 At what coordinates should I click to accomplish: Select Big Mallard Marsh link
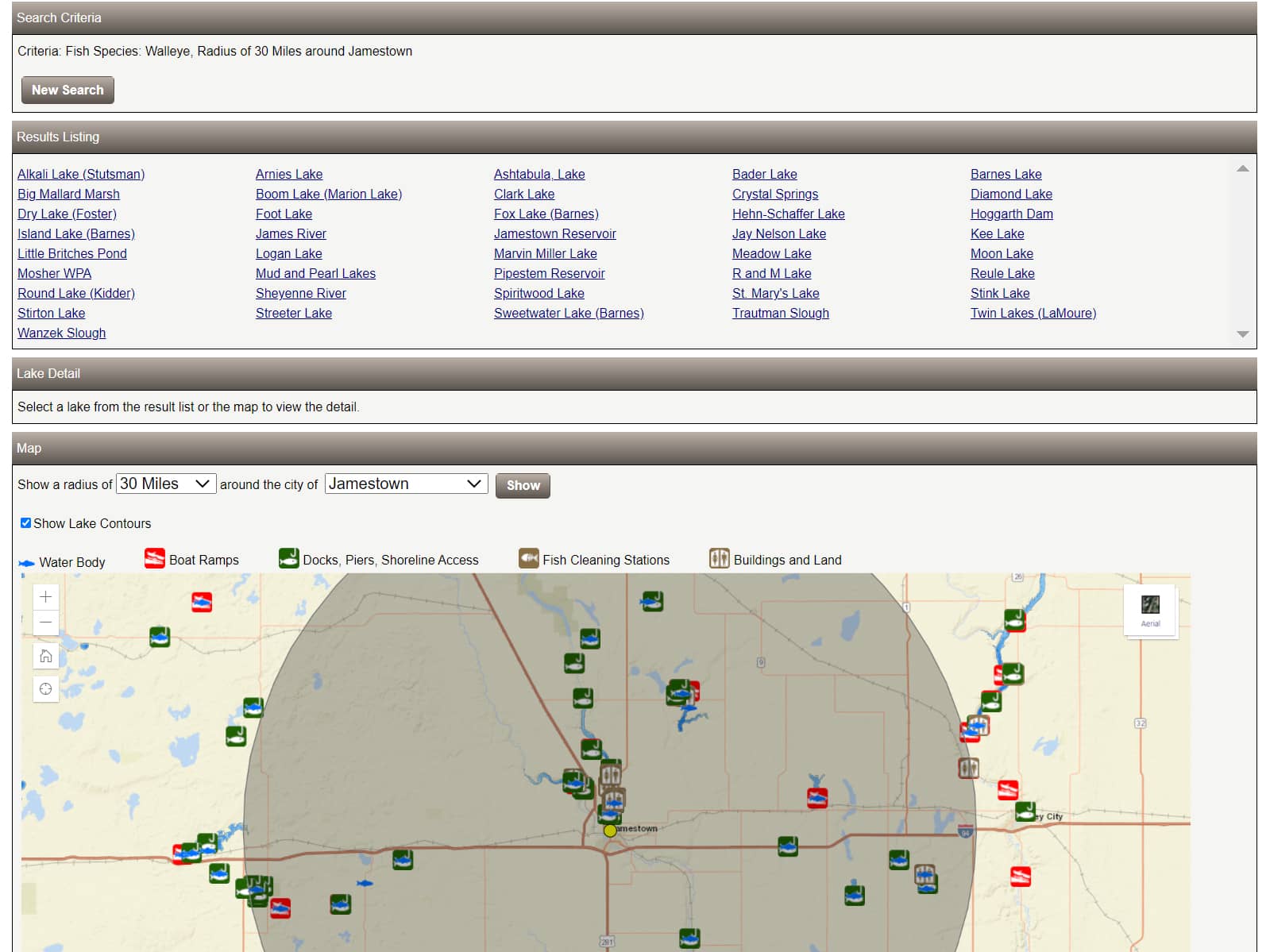click(x=68, y=194)
